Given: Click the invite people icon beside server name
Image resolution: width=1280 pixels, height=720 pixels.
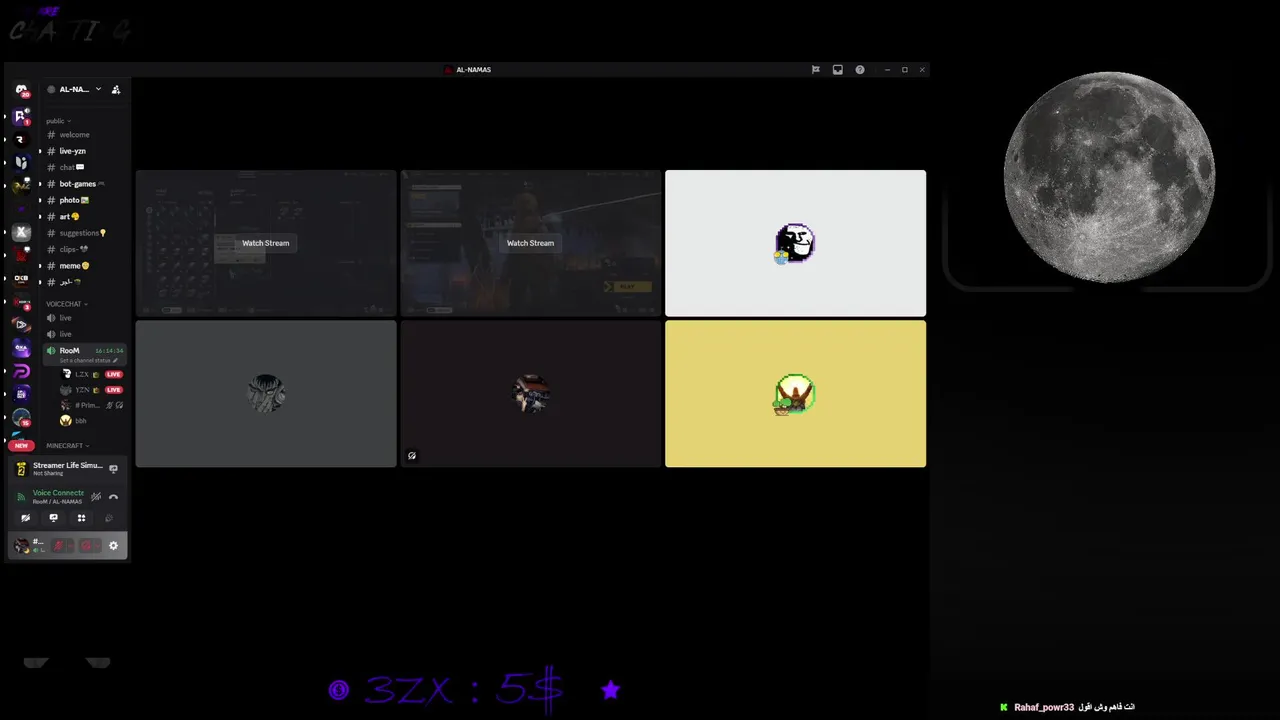Looking at the screenshot, I should coord(116,89).
